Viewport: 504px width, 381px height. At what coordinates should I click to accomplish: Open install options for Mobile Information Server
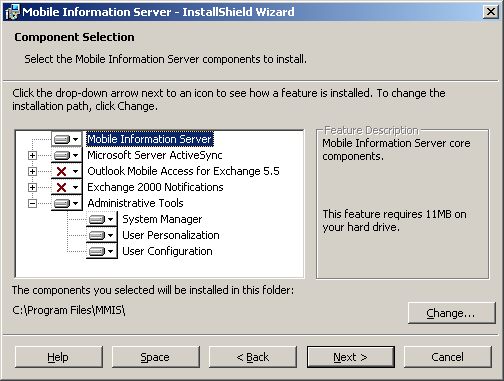tap(67, 139)
